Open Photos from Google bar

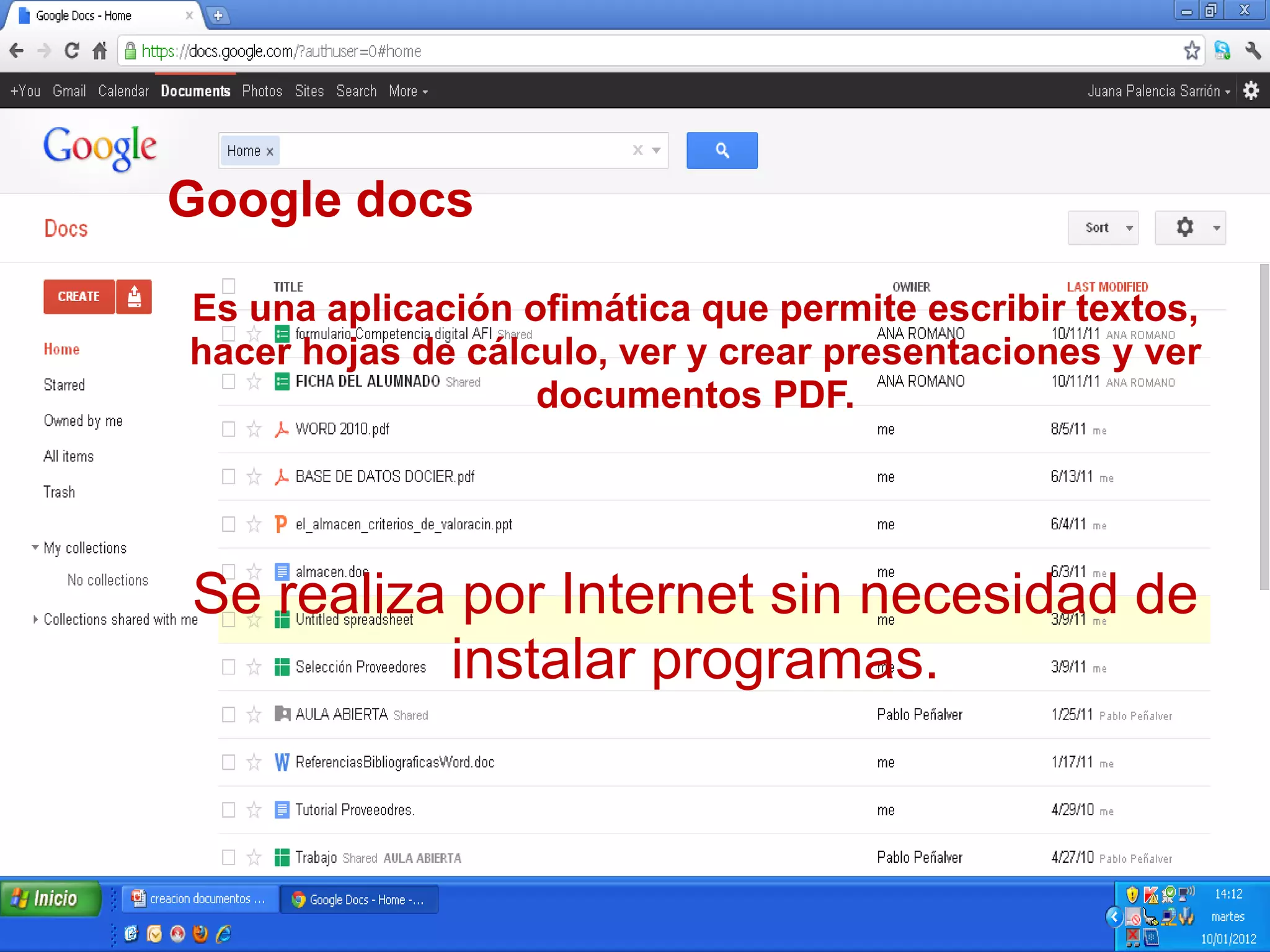click(x=262, y=91)
